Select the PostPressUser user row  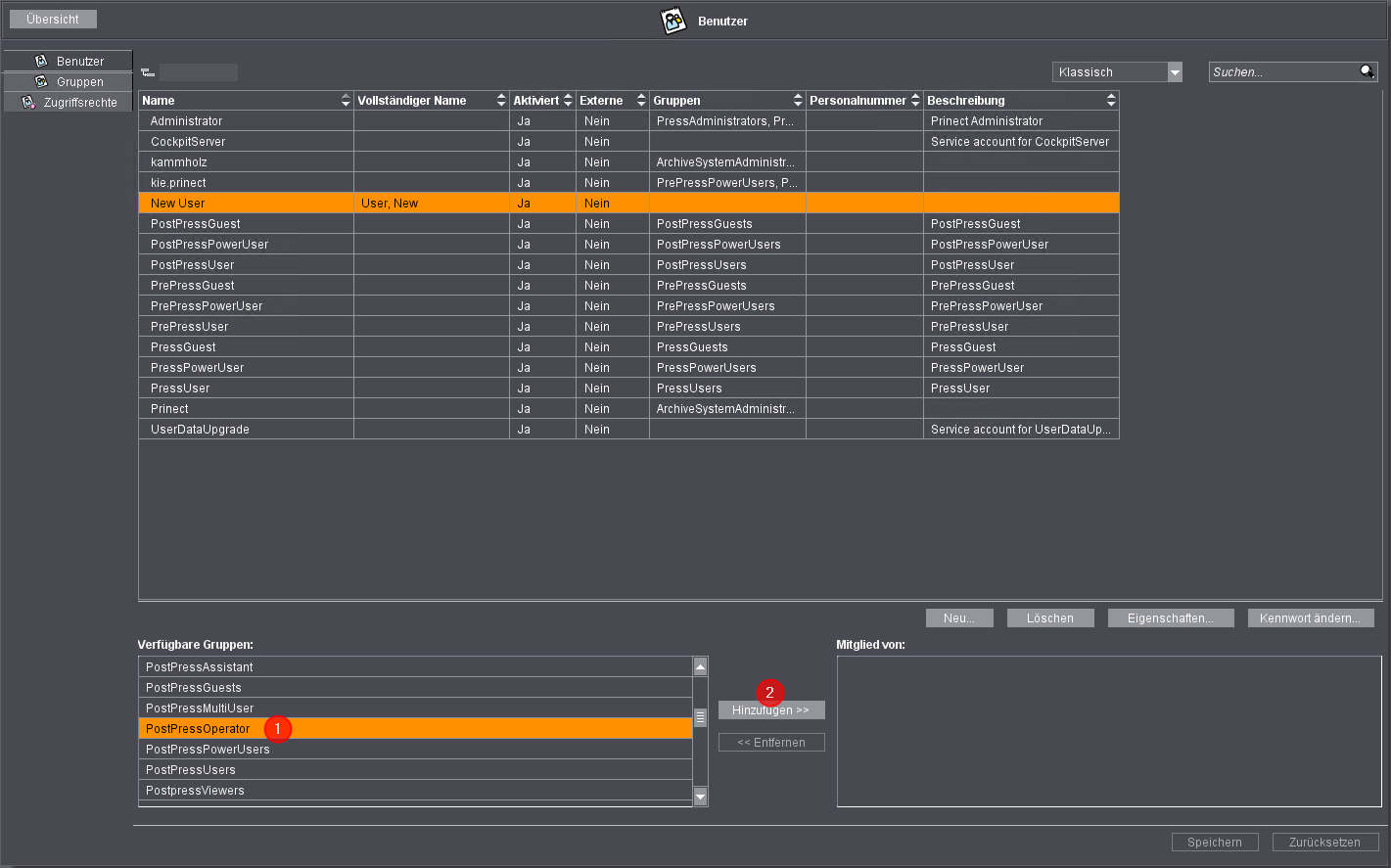click(x=628, y=265)
